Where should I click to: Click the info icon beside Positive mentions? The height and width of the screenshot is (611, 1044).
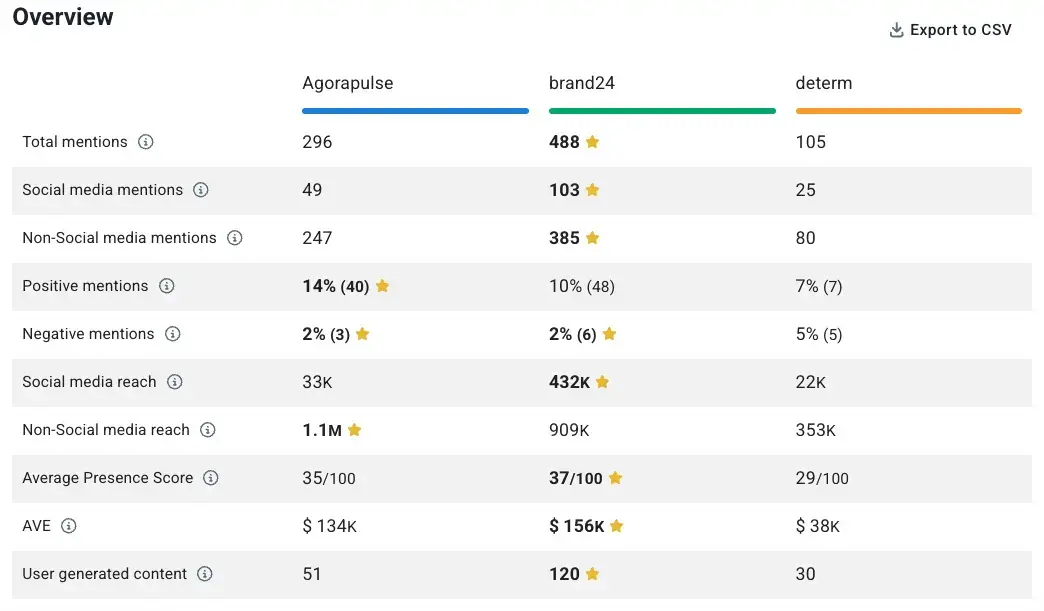point(169,286)
